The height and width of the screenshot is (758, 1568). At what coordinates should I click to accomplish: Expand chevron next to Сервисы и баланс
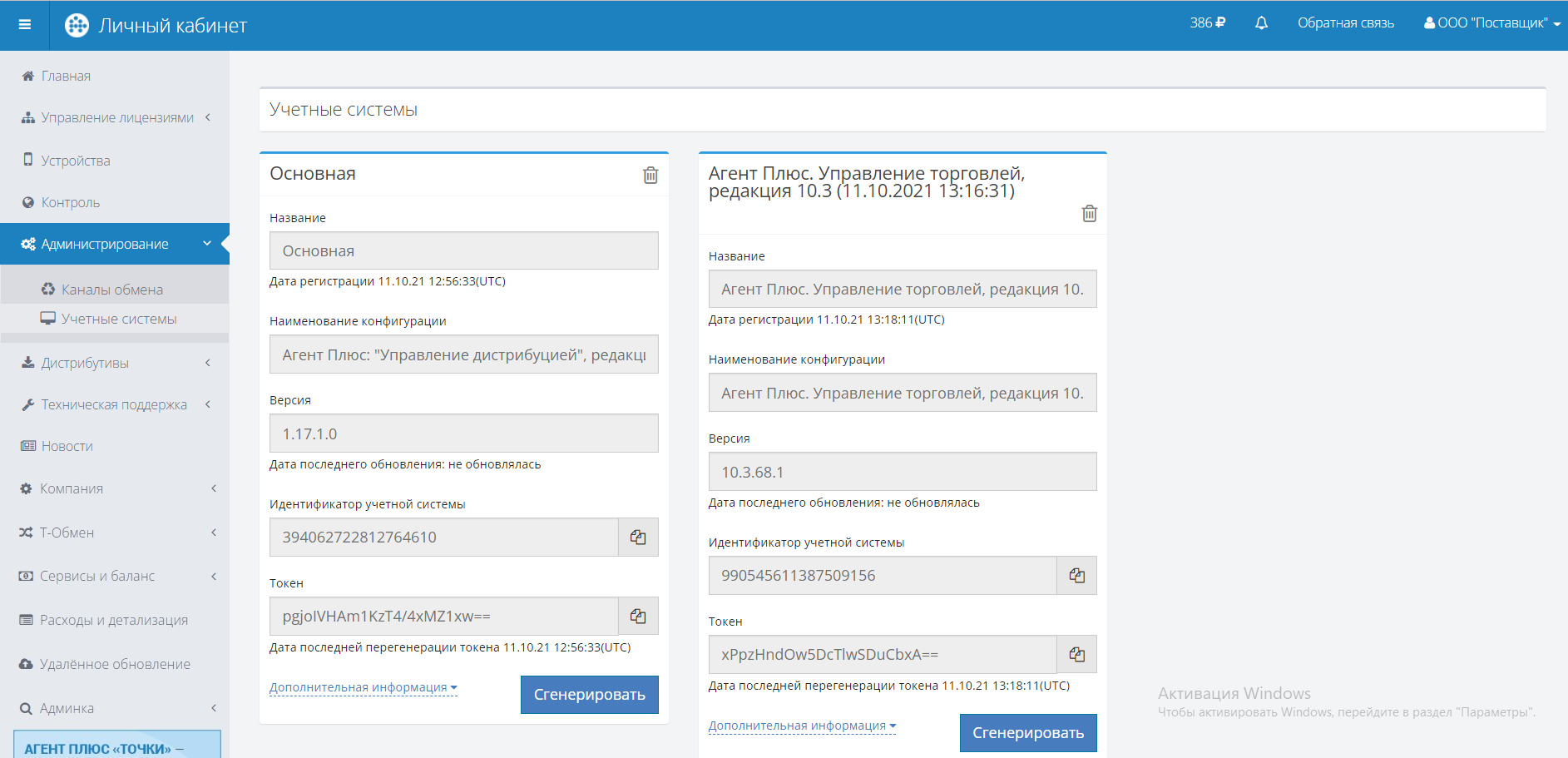click(x=214, y=576)
